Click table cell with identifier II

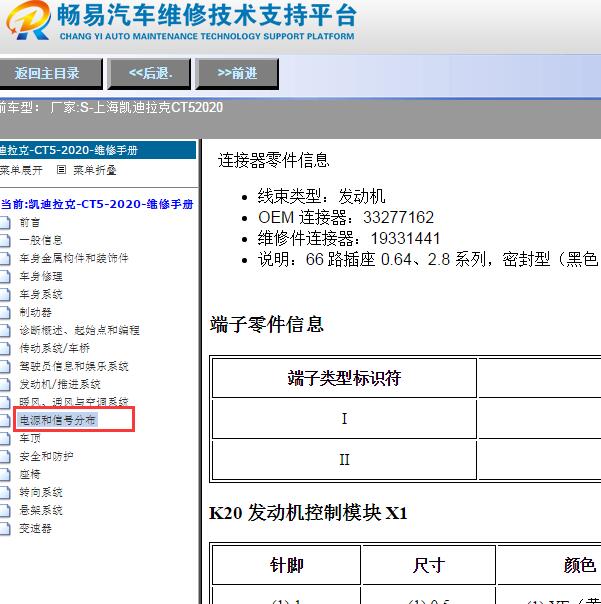pyautogui.click(x=344, y=460)
